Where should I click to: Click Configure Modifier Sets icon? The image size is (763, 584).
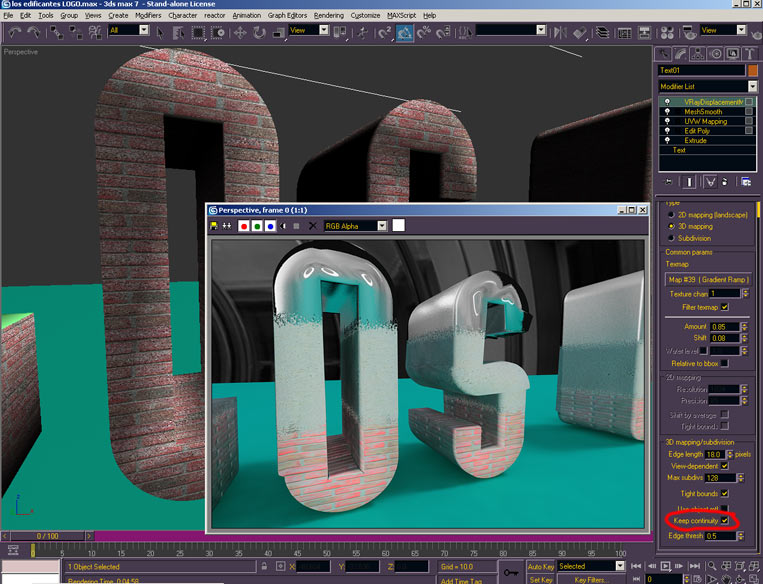(745, 182)
